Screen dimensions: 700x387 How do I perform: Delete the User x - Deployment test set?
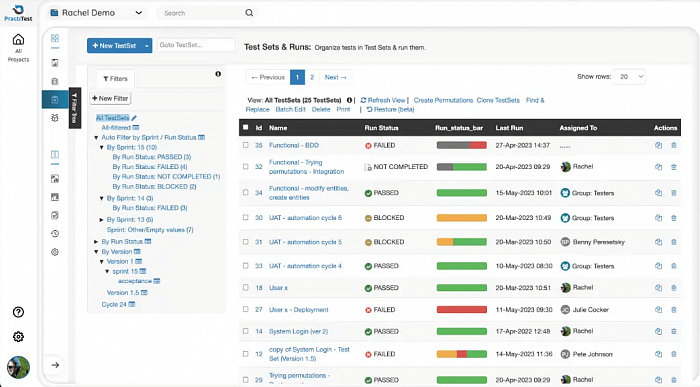click(x=674, y=310)
